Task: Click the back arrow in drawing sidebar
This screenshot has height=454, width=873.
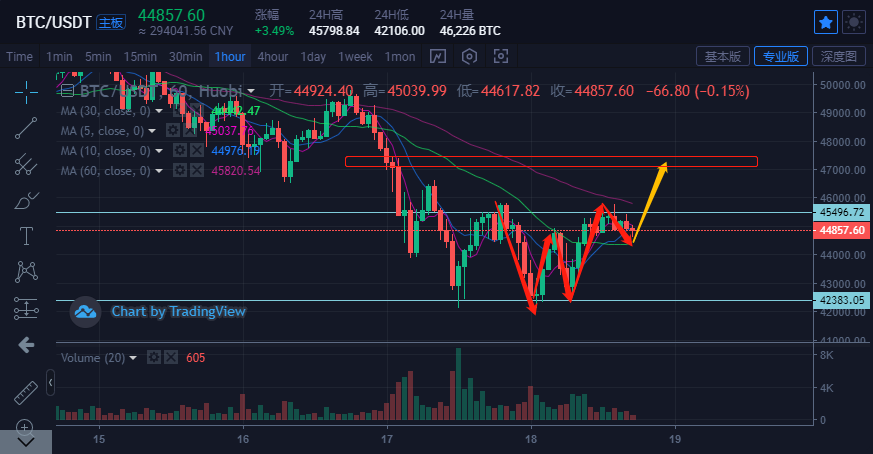Action: [x=26, y=345]
